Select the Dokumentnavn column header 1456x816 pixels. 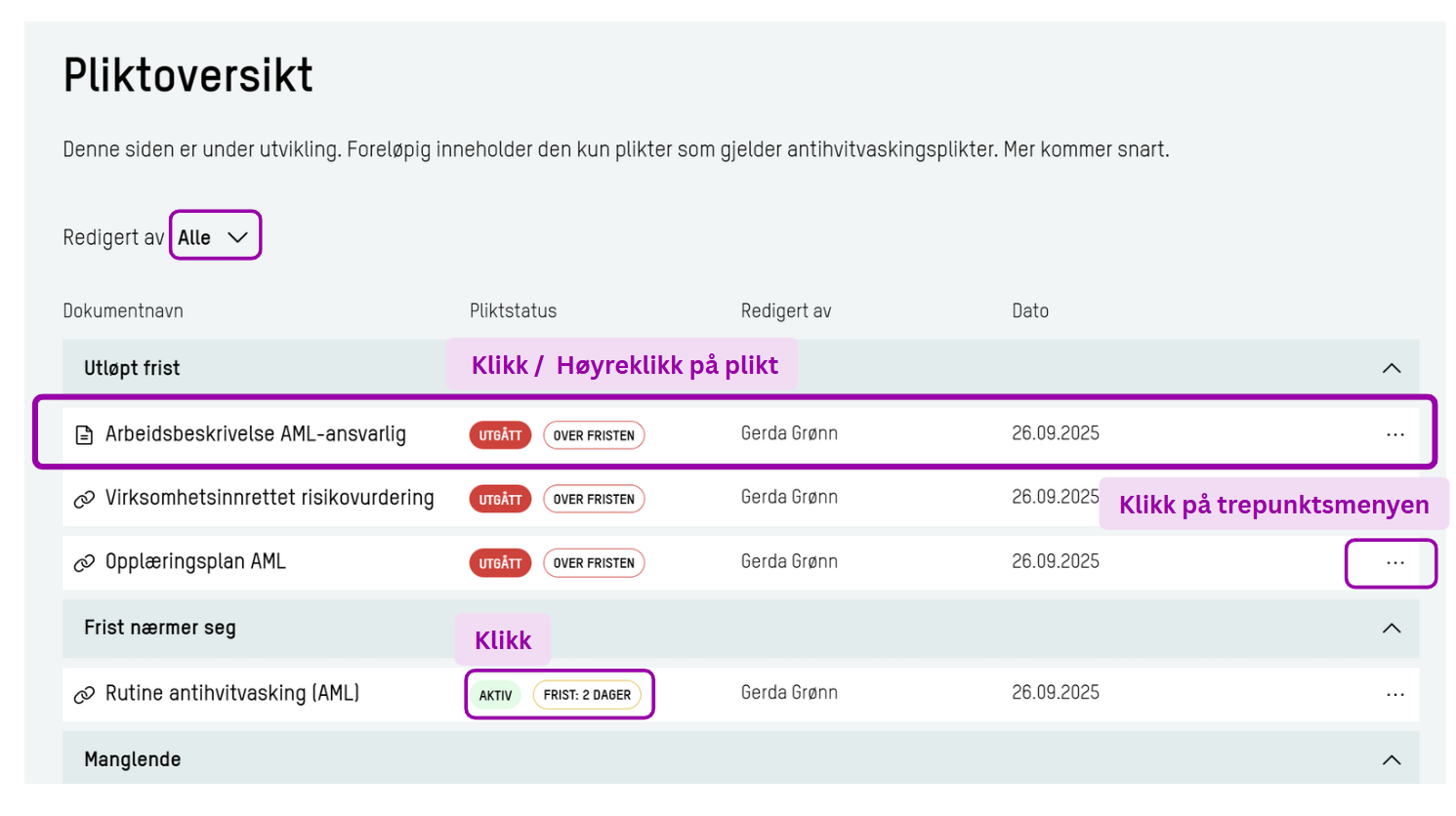[123, 310]
